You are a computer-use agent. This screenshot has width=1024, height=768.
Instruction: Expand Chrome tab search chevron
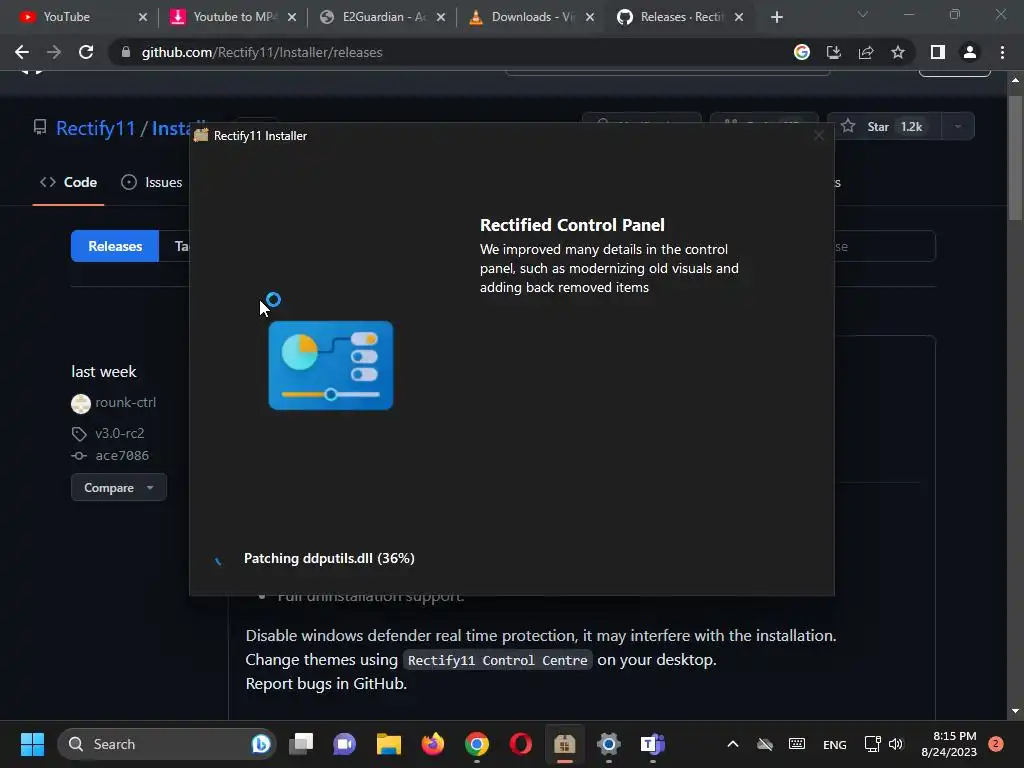click(863, 14)
